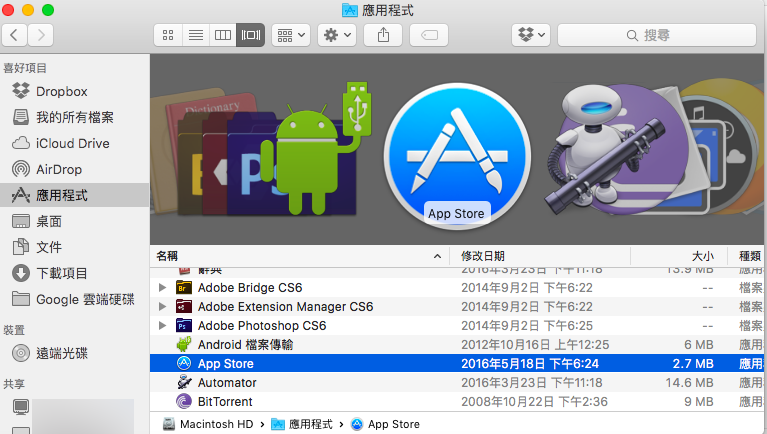This screenshot has height=434, width=767.
Task: Switch to column view
Action: coord(223,35)
